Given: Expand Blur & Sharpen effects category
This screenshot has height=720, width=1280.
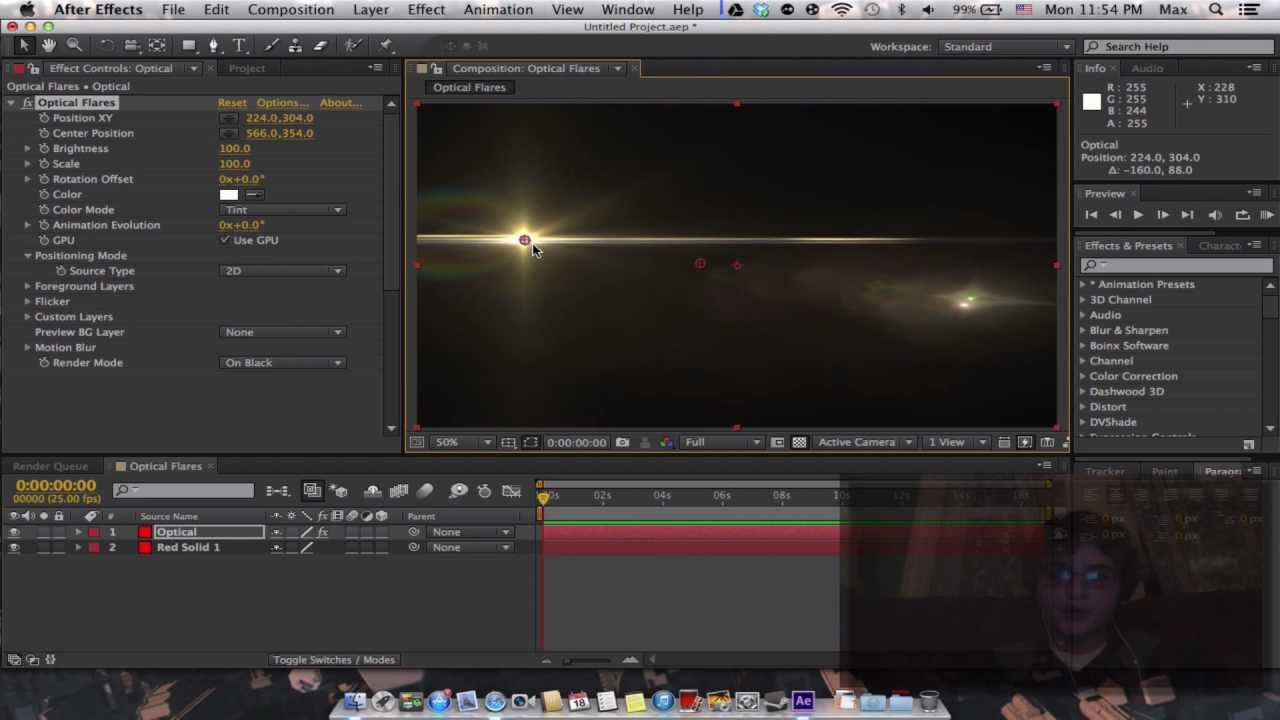Looking at the screenshot, I should (x=1082, y=330).
